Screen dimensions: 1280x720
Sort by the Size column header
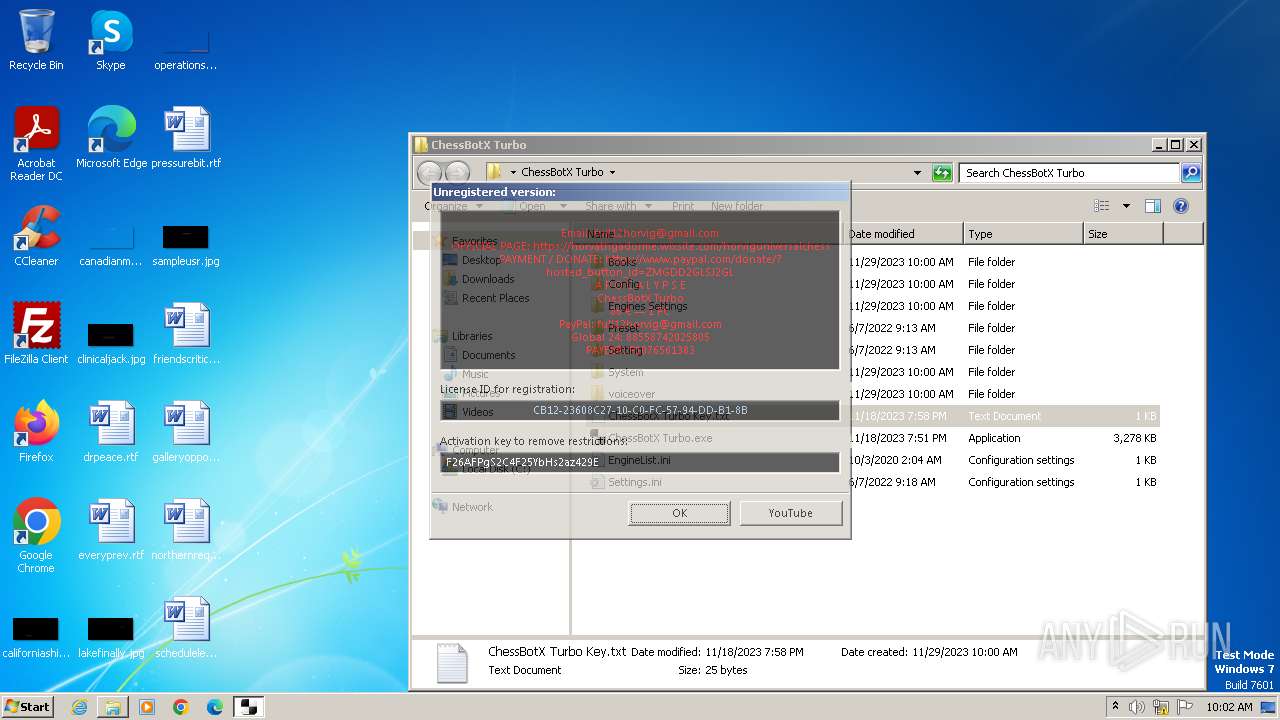point(1123,234)
